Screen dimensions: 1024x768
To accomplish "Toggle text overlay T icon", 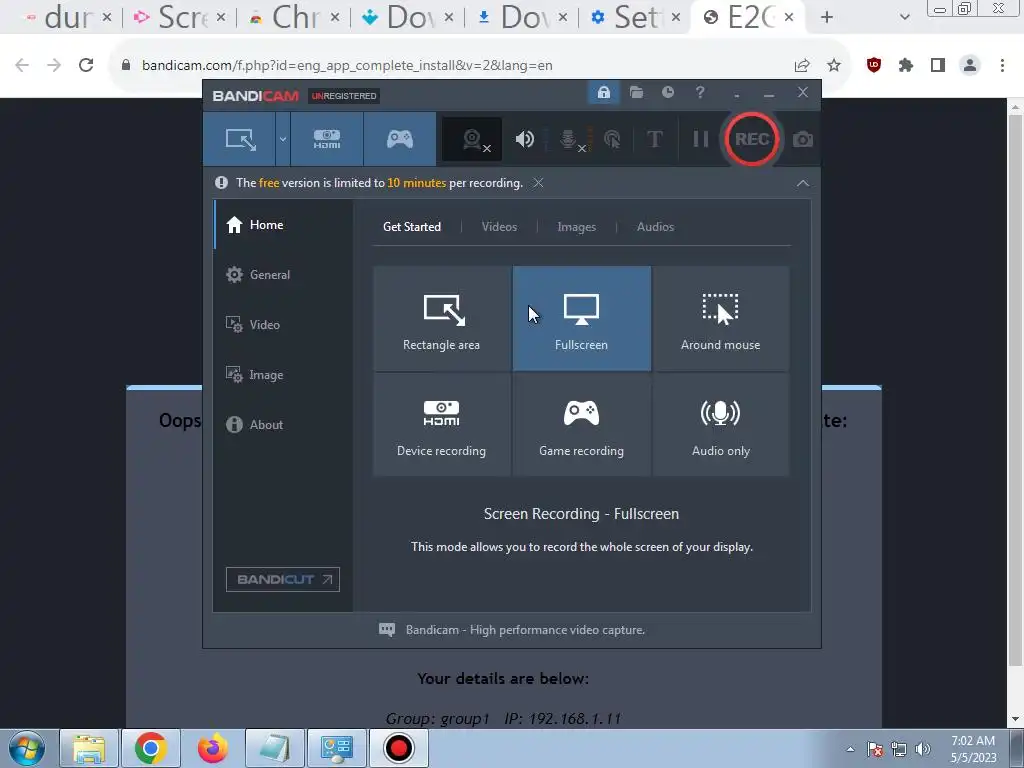I will (654, 139).
